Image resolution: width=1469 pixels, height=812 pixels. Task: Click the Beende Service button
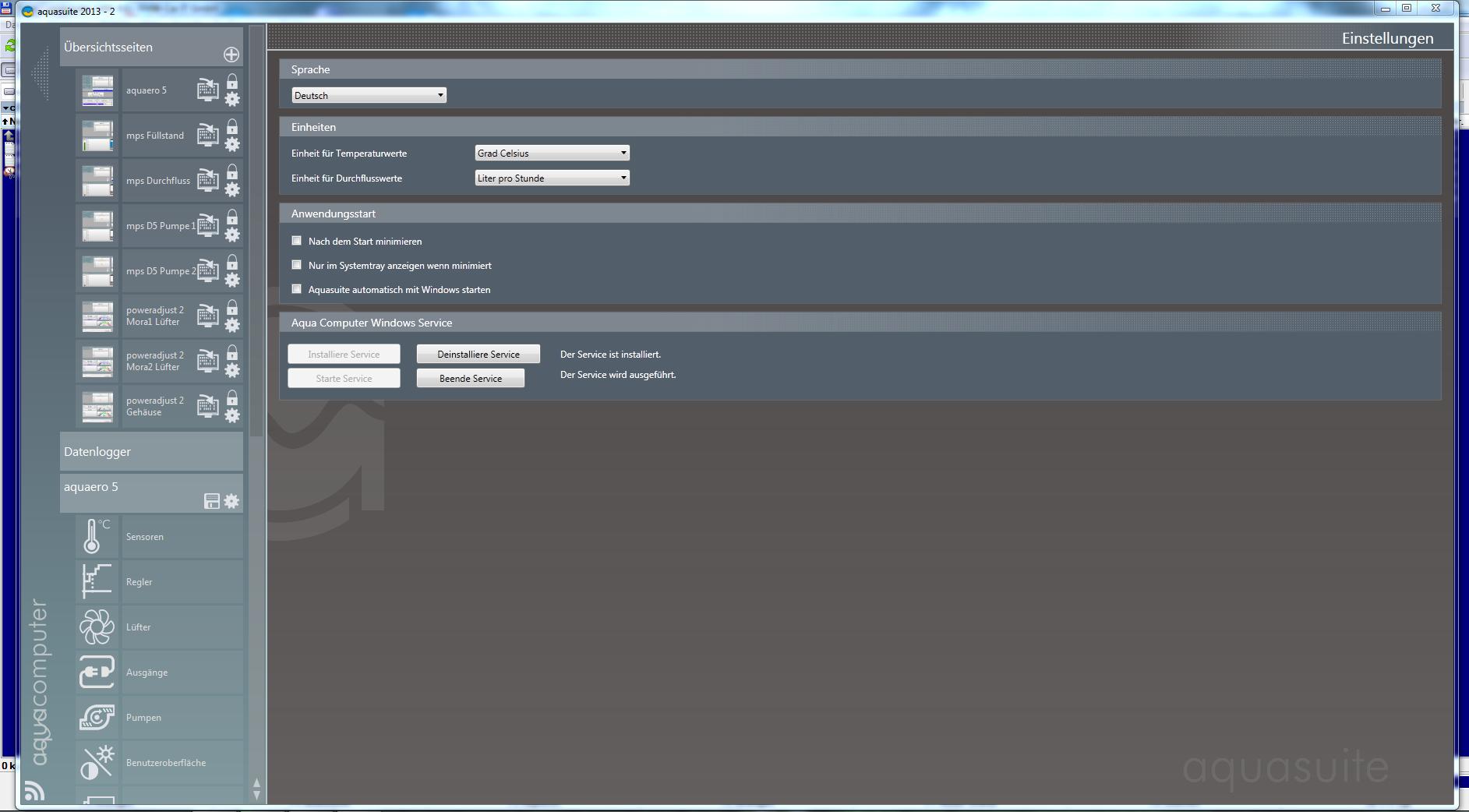471,378
